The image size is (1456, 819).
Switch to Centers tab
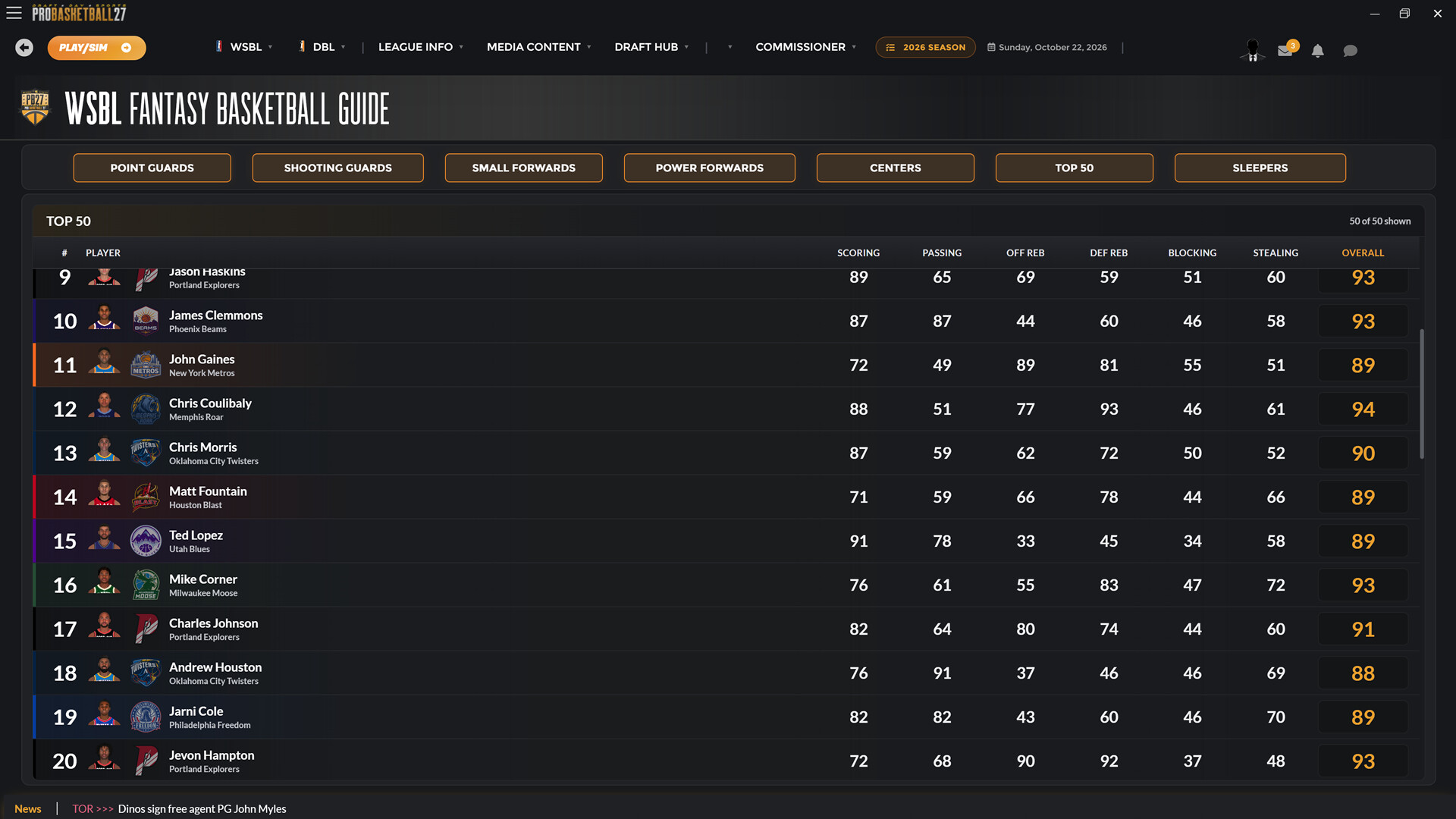coord(895,168)
